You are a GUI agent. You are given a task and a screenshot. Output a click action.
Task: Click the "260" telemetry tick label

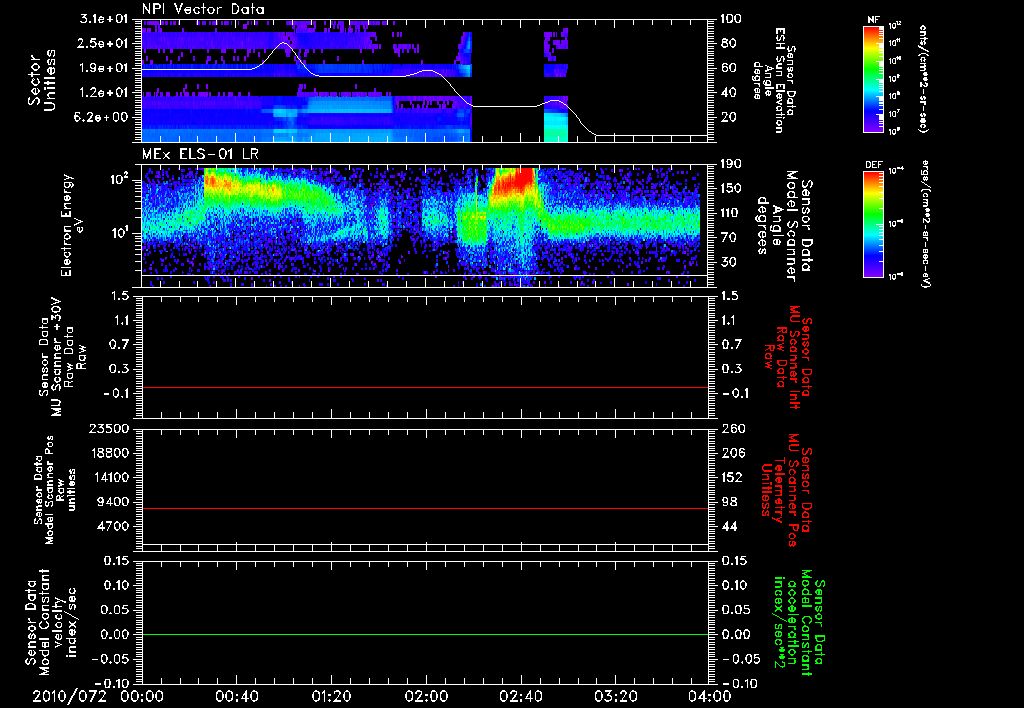tap(732, 428)
